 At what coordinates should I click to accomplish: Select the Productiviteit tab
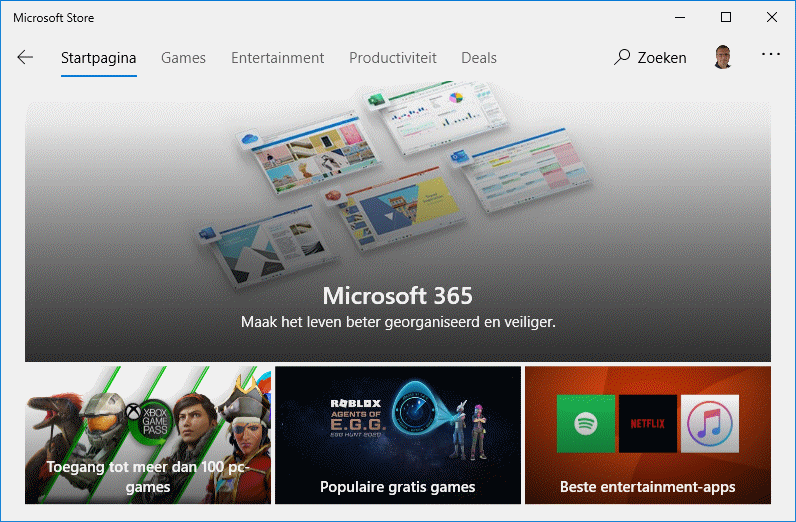392,58
